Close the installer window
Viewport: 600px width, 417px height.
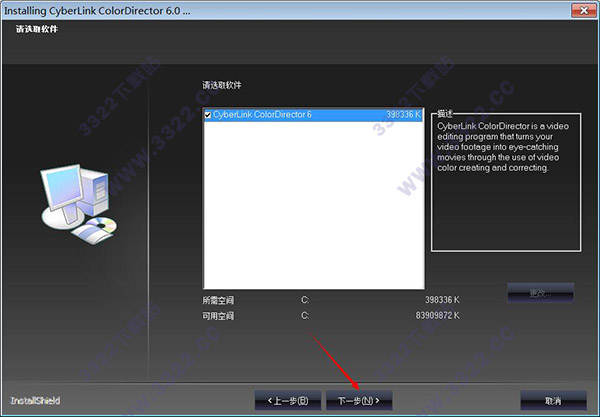584,10
